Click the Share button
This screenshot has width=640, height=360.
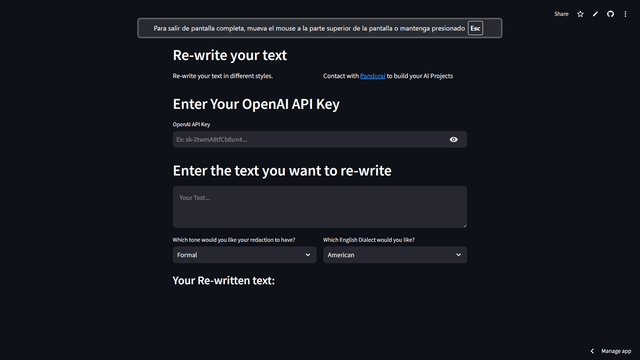[561, 14]
